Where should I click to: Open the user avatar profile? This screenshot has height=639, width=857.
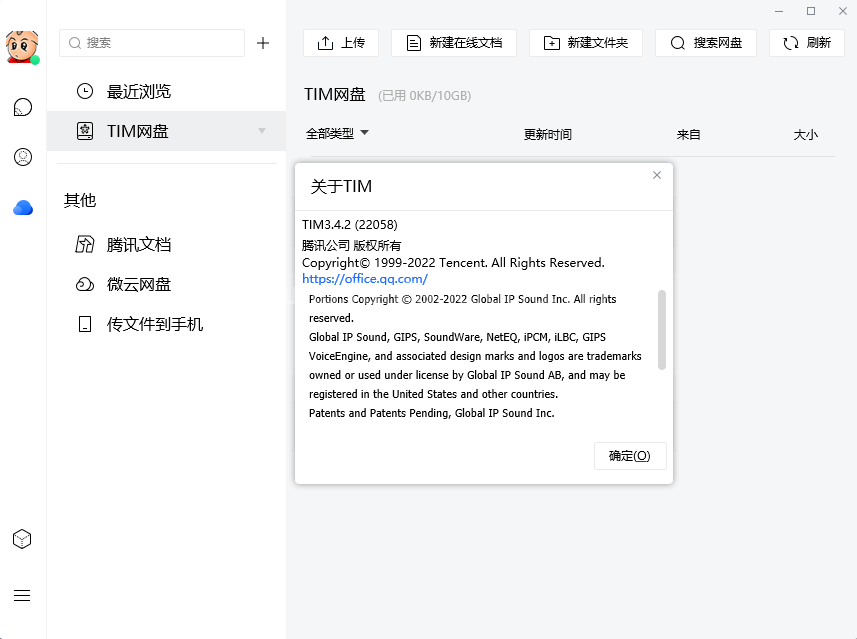pyautogui.click(x=22, y=46)
